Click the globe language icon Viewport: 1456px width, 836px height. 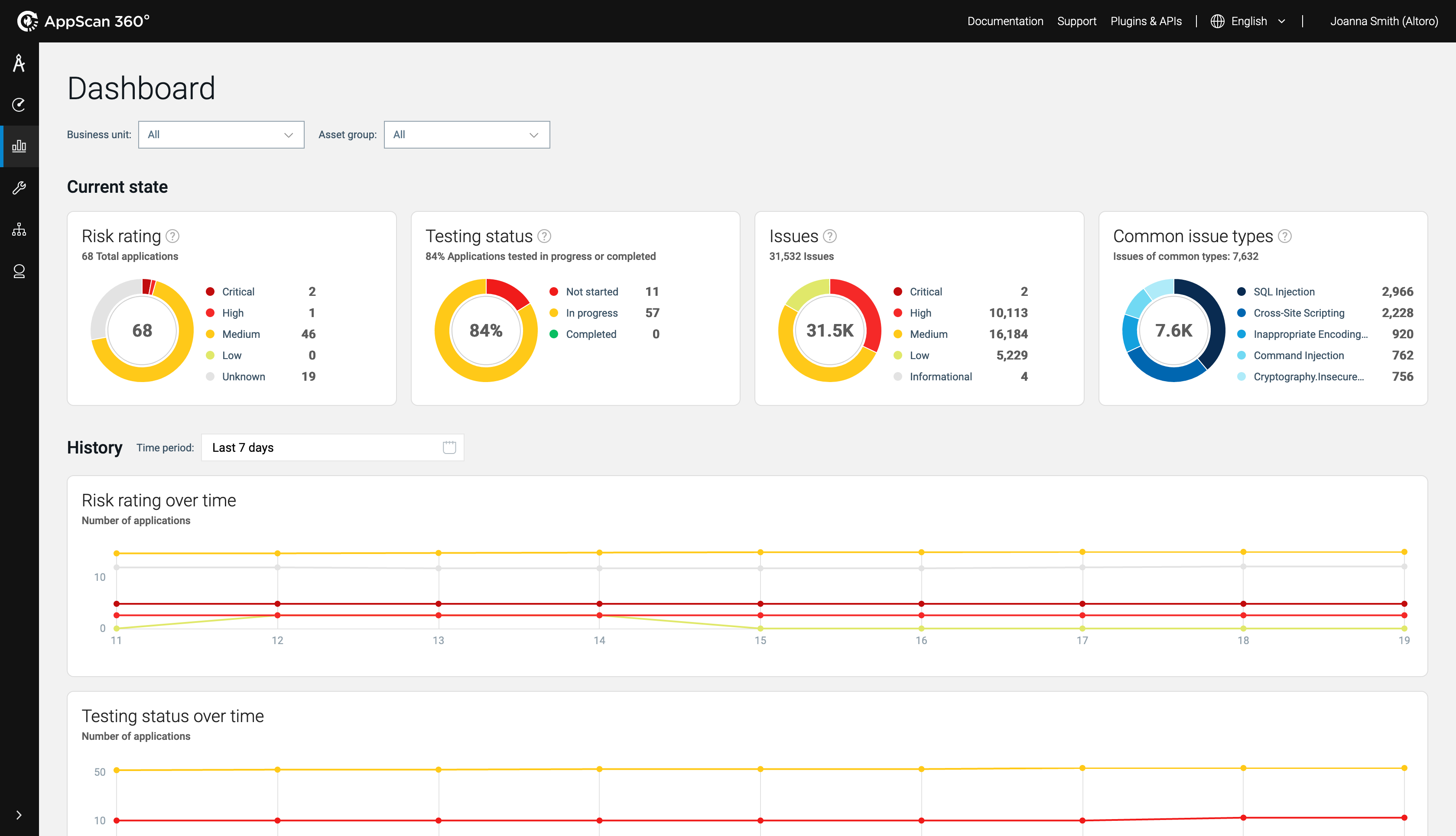click(x=1217, y=21)
